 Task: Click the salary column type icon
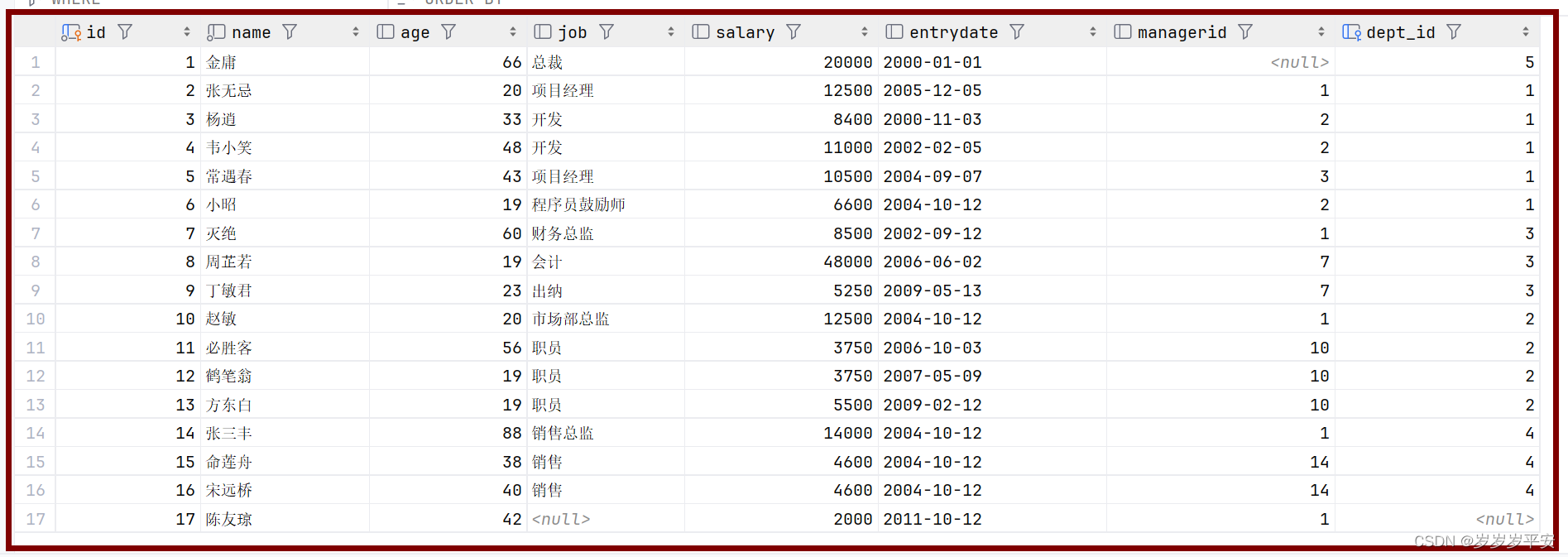point(701,32)
